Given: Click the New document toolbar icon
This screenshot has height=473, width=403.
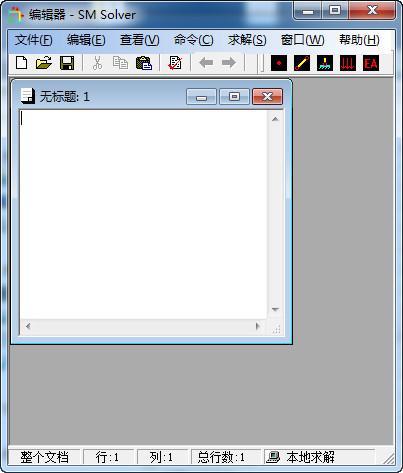Looking at the screenshot, I should pyautogui.click(x=22, y=63).
